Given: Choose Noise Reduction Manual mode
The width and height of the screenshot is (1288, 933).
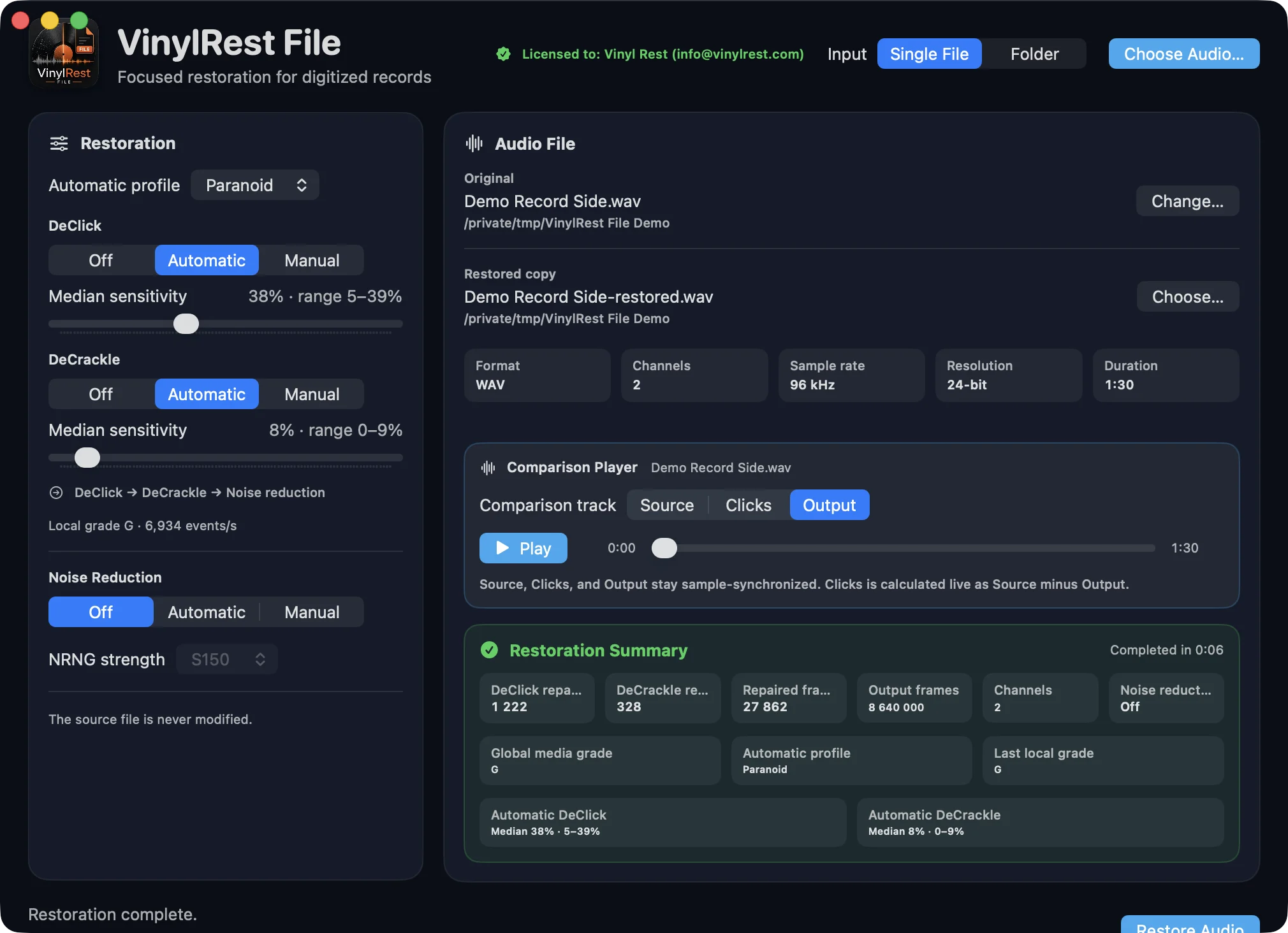Looking at the screenshot, I should point(312,612).
